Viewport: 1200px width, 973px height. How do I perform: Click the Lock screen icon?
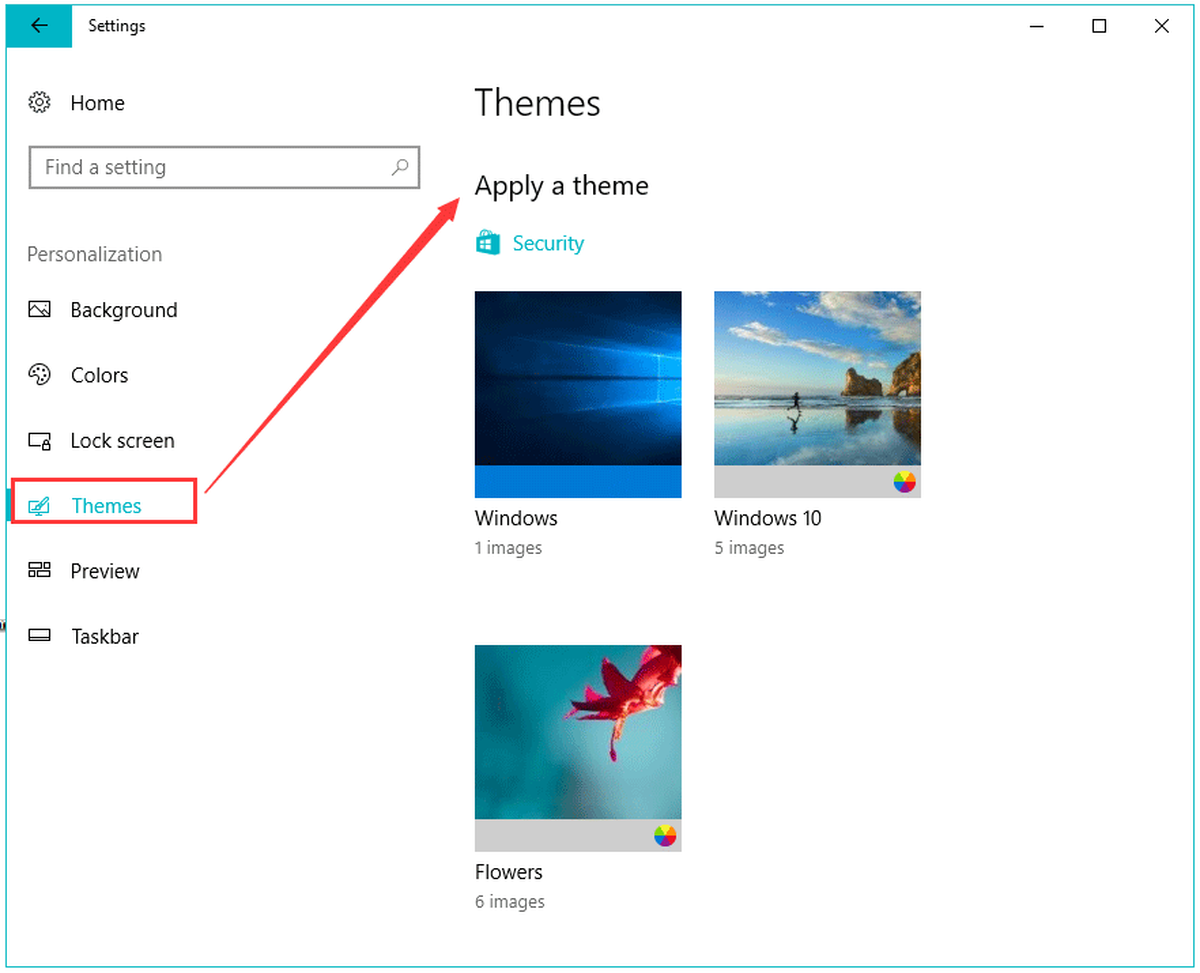pyautogui.click(x=39, y=441)
